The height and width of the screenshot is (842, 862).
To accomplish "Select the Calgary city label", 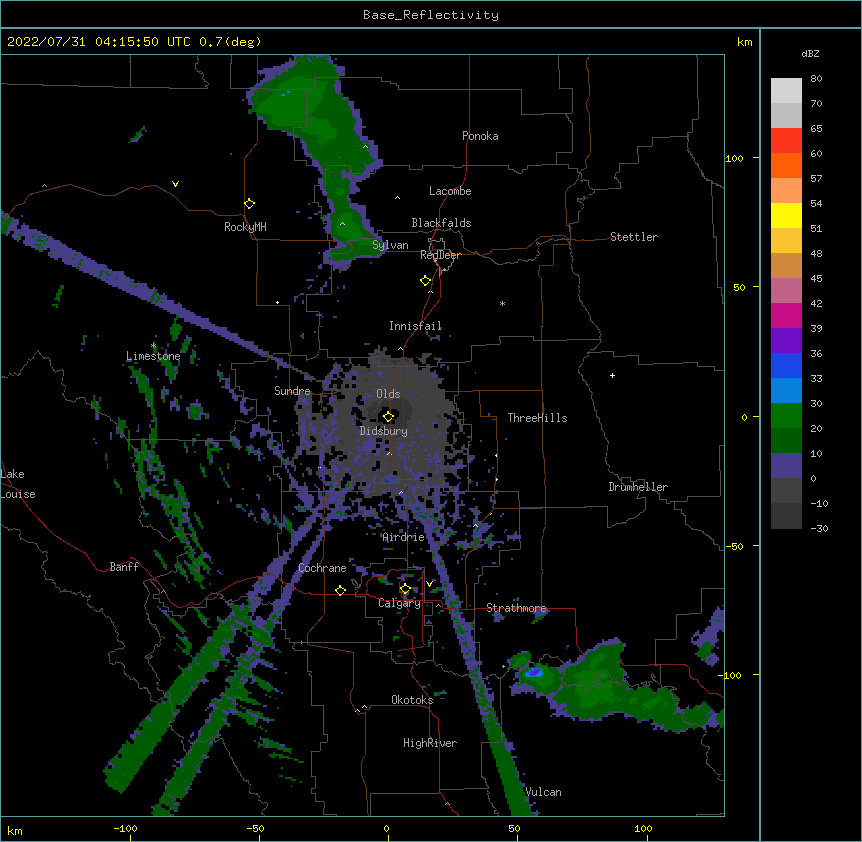I will coord(399,603).
